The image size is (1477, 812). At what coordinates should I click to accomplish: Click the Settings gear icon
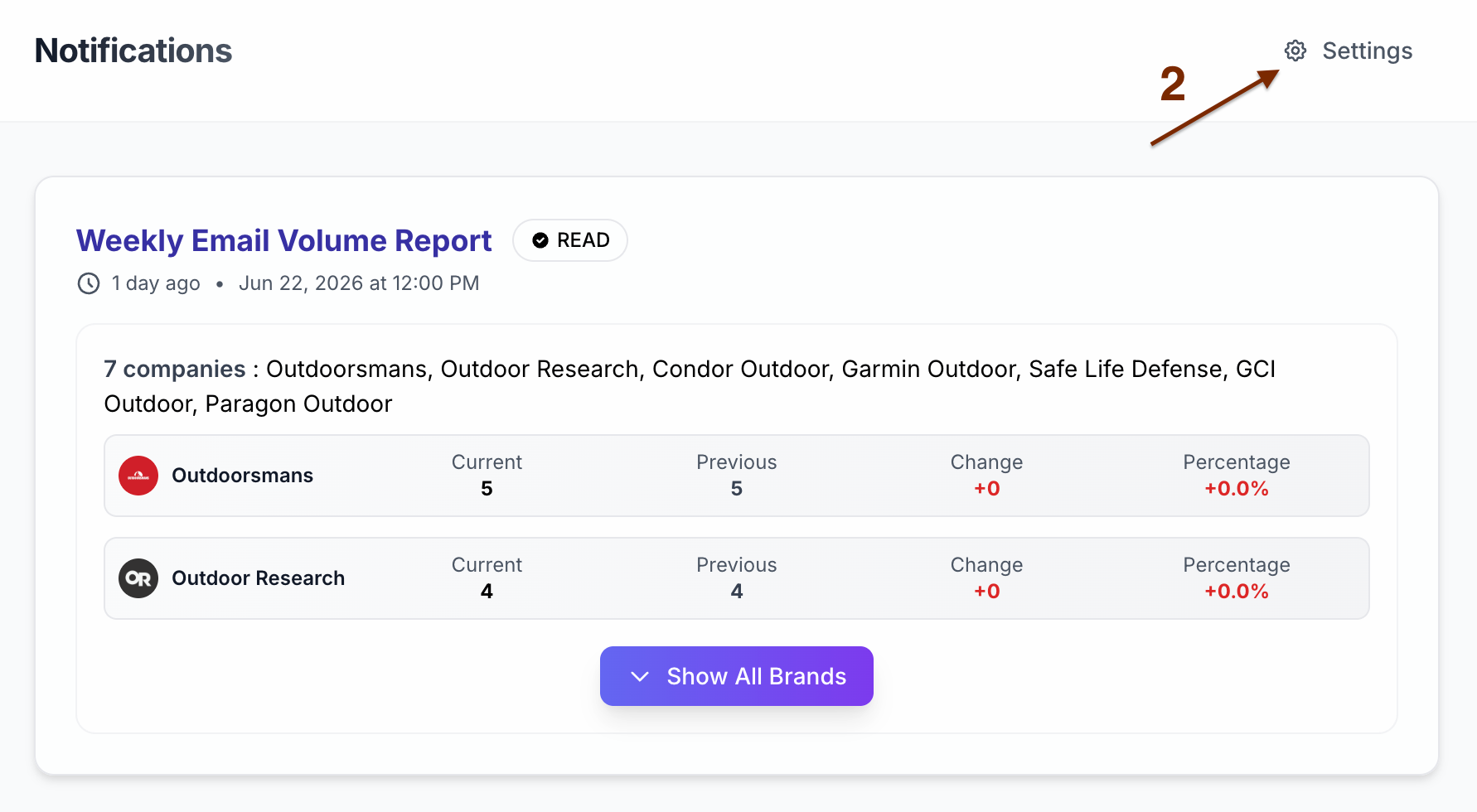1295,51
